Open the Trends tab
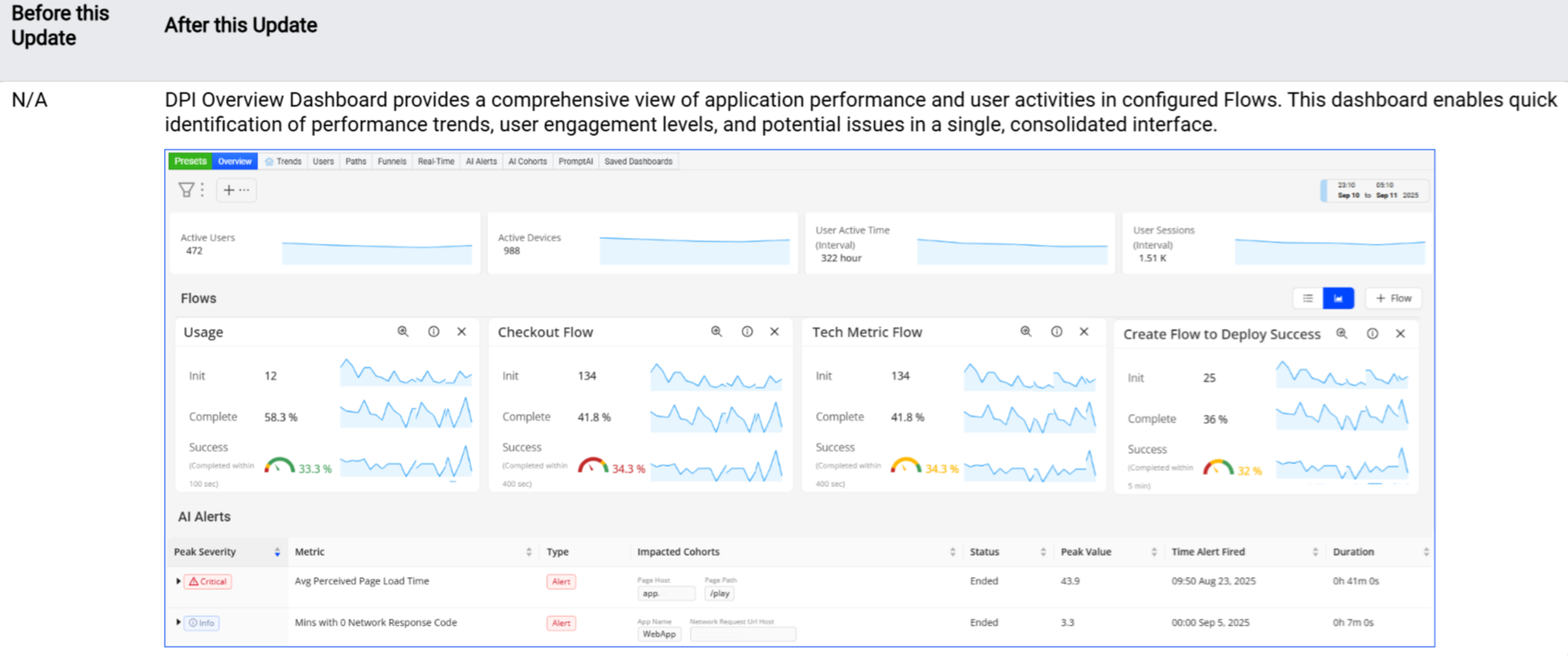The width and height of the screenshot is (1568, 657). [284, 161]
